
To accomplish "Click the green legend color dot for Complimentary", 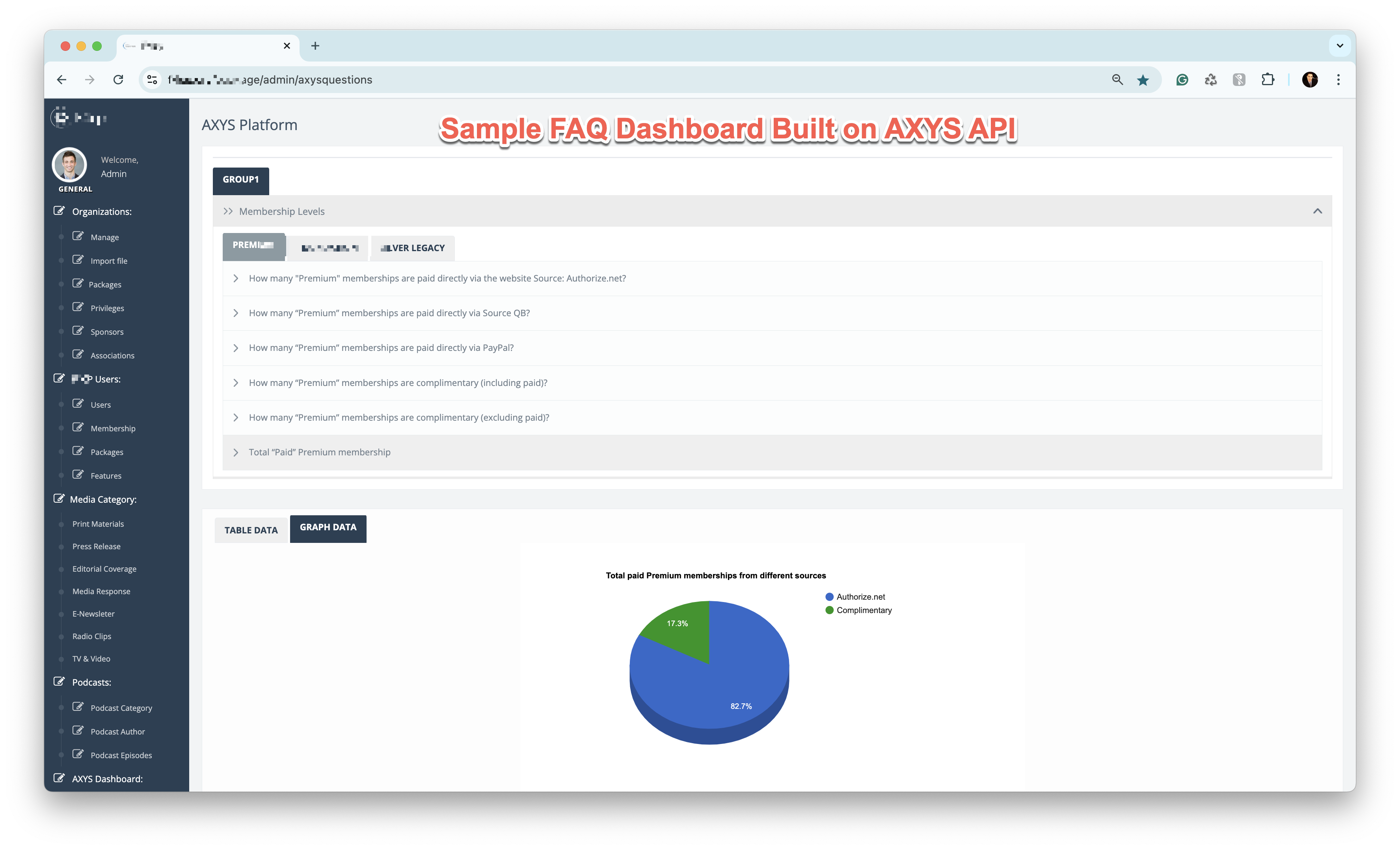I will pos(829,610).
